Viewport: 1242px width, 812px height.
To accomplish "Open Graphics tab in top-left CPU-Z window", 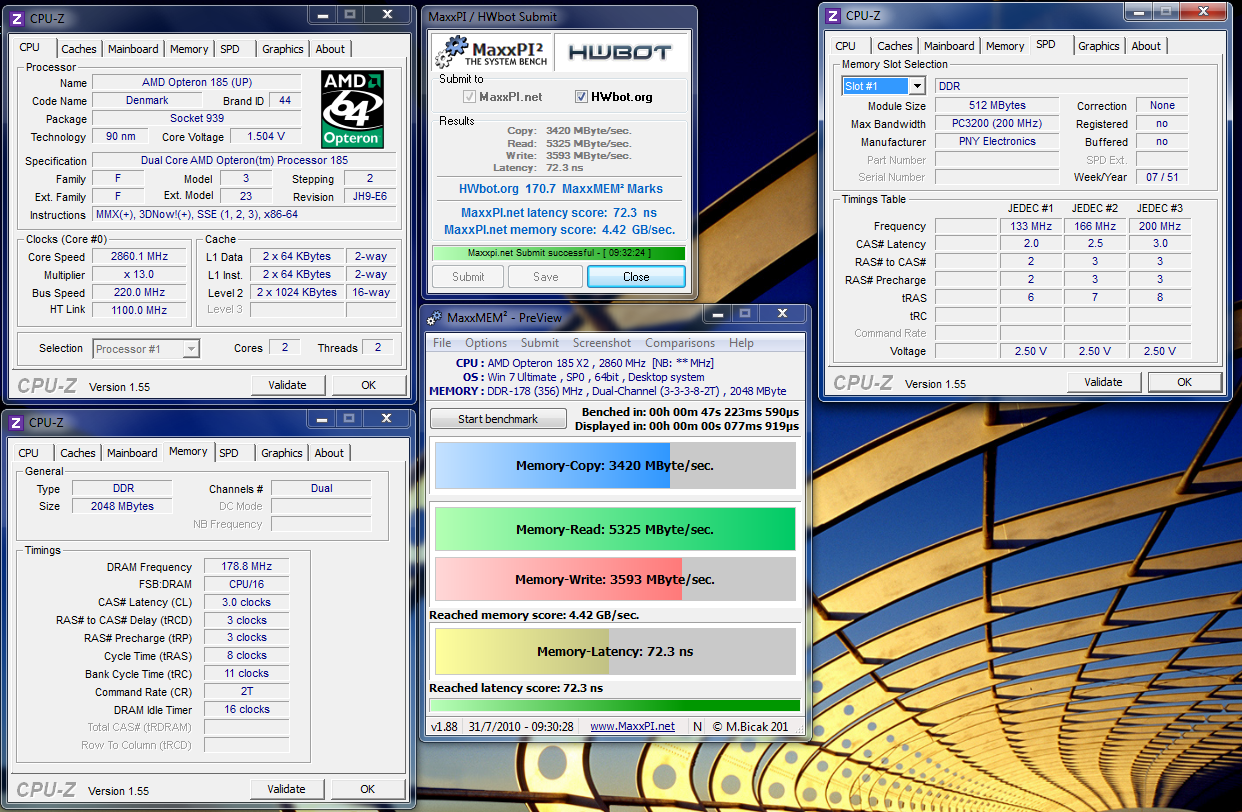I will click(x=283, y=49).
